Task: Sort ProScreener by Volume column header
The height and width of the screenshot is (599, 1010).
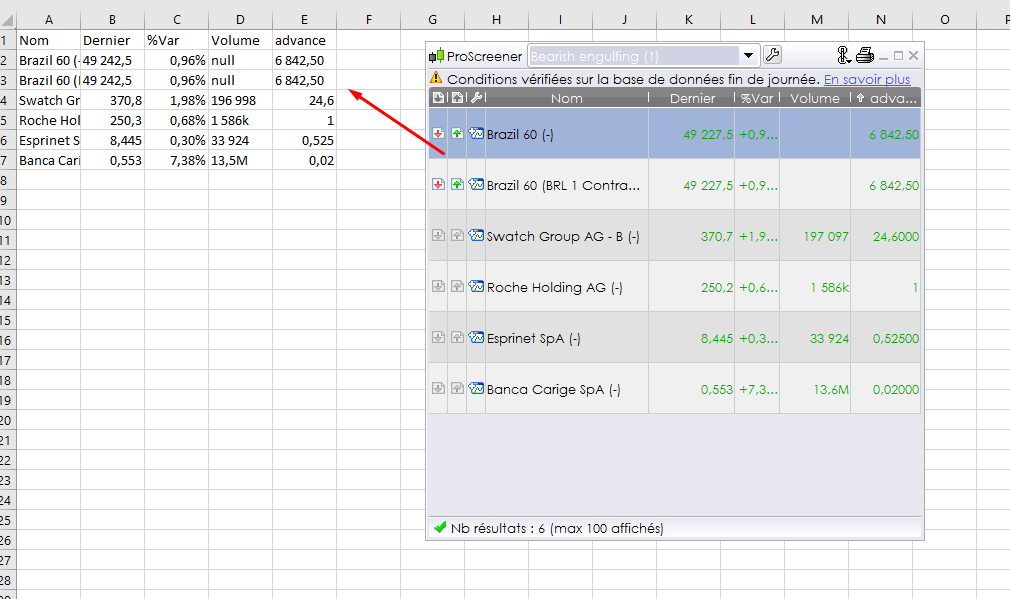Action: [x=815, y=98]
